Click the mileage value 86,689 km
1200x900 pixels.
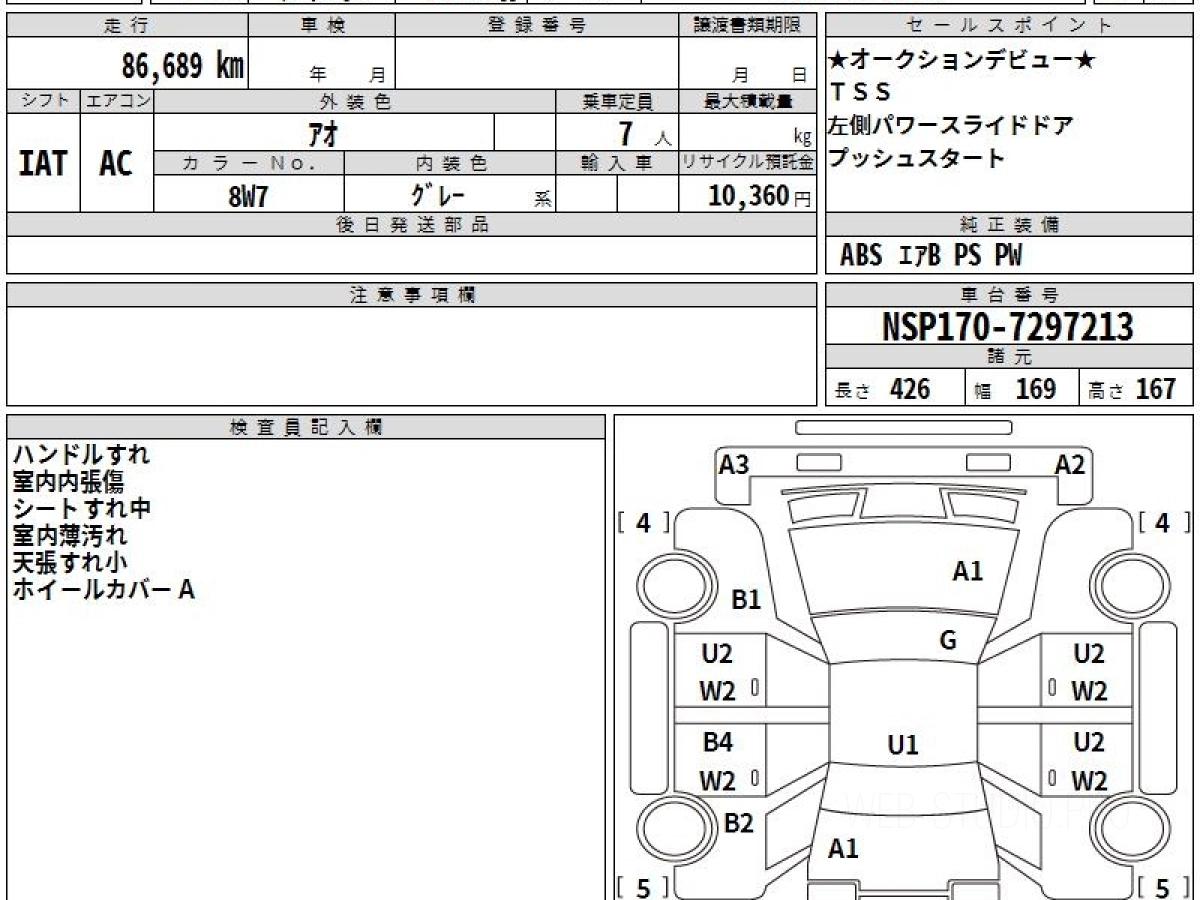[x=183, y=65]
